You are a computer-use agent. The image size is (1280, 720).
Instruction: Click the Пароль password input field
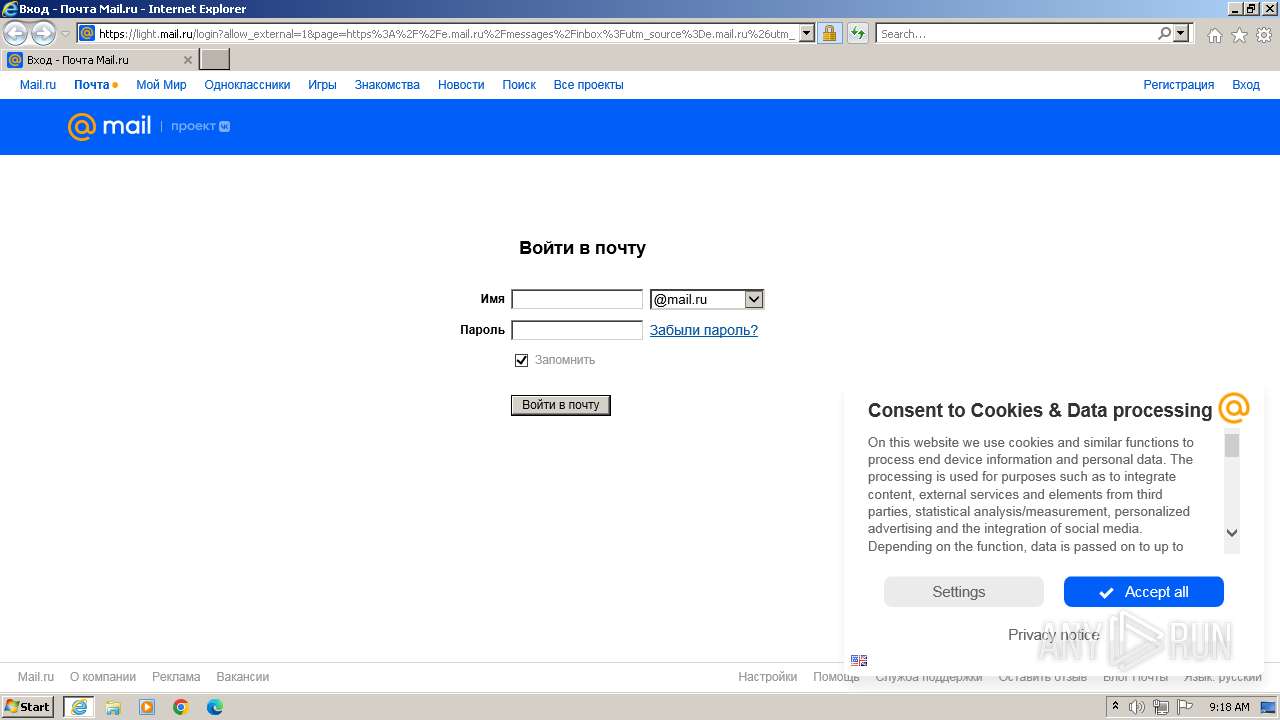point(577,330)
